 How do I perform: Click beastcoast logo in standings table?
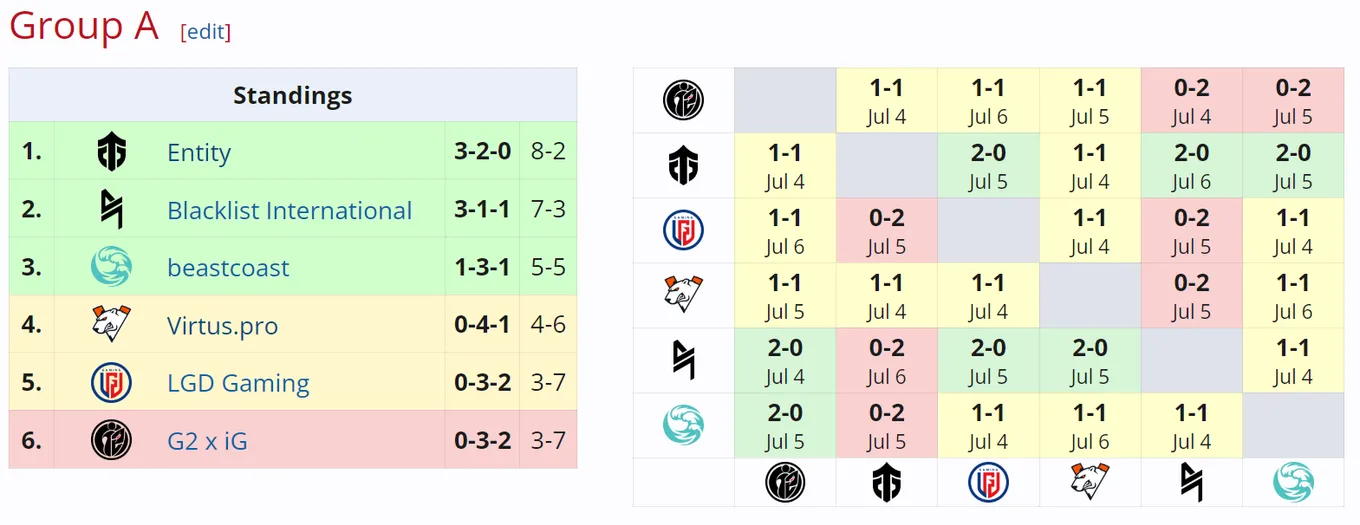111,268
